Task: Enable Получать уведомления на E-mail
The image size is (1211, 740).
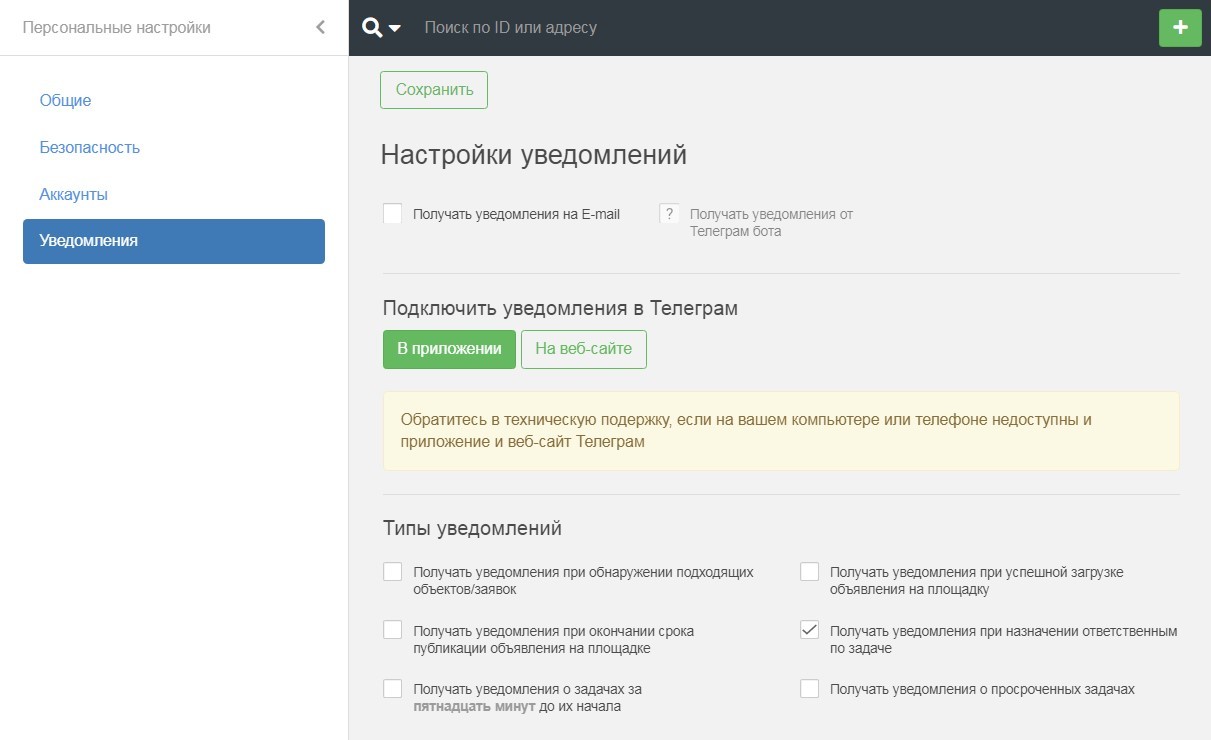Action: click(x=392, y=213)
